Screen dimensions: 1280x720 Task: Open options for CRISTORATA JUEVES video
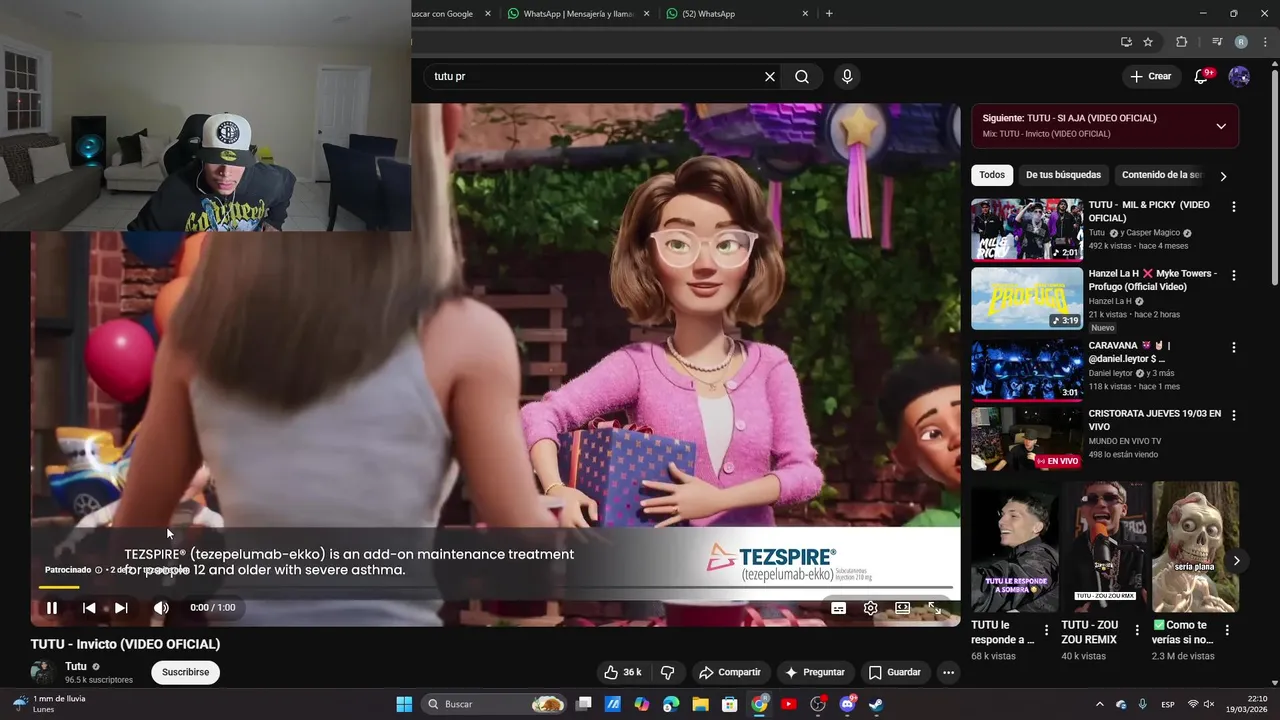click(x=1233, y=415)
